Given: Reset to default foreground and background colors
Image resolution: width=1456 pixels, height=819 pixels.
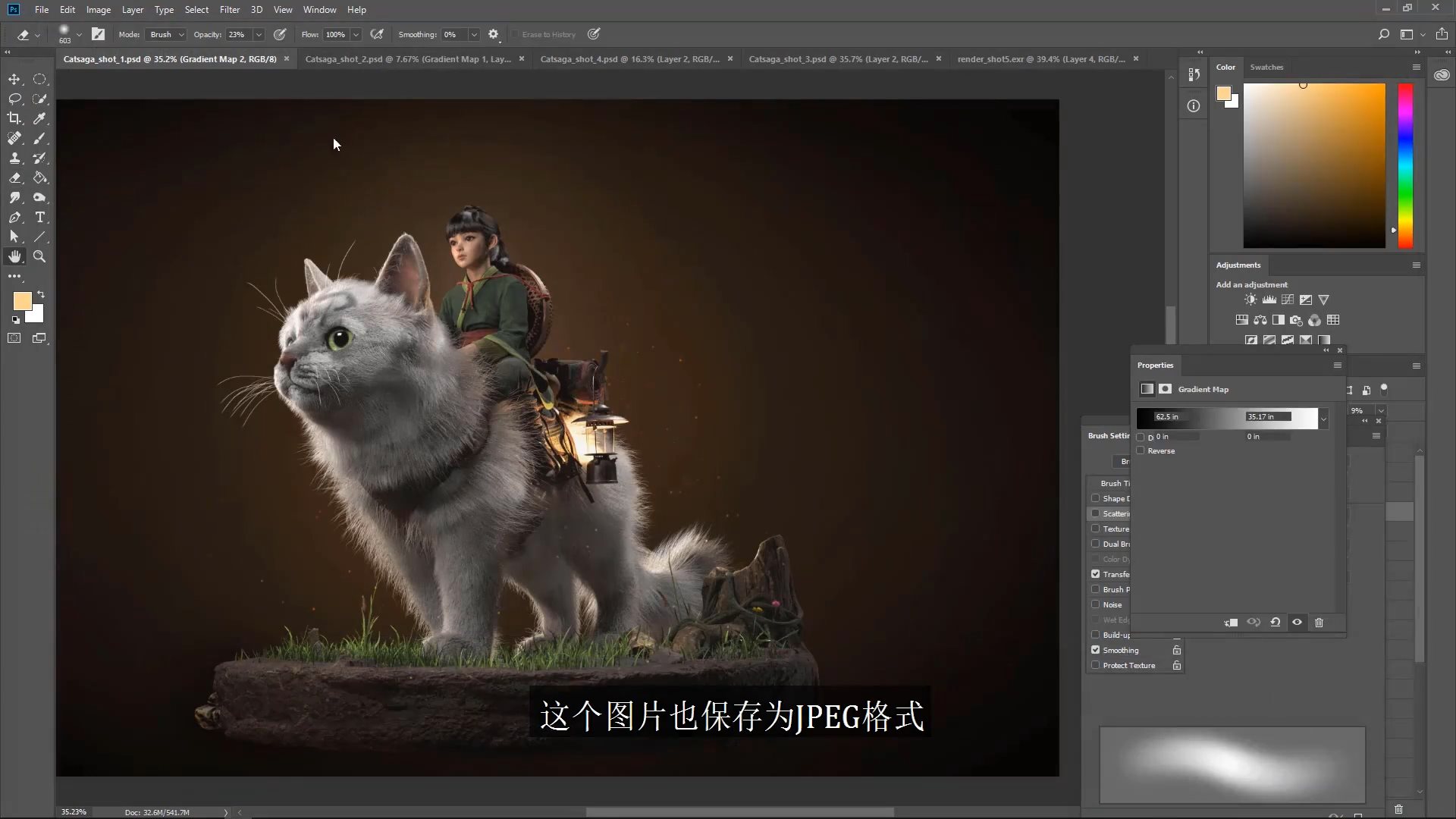Looking at the screenshot, I should pos(15,320).
